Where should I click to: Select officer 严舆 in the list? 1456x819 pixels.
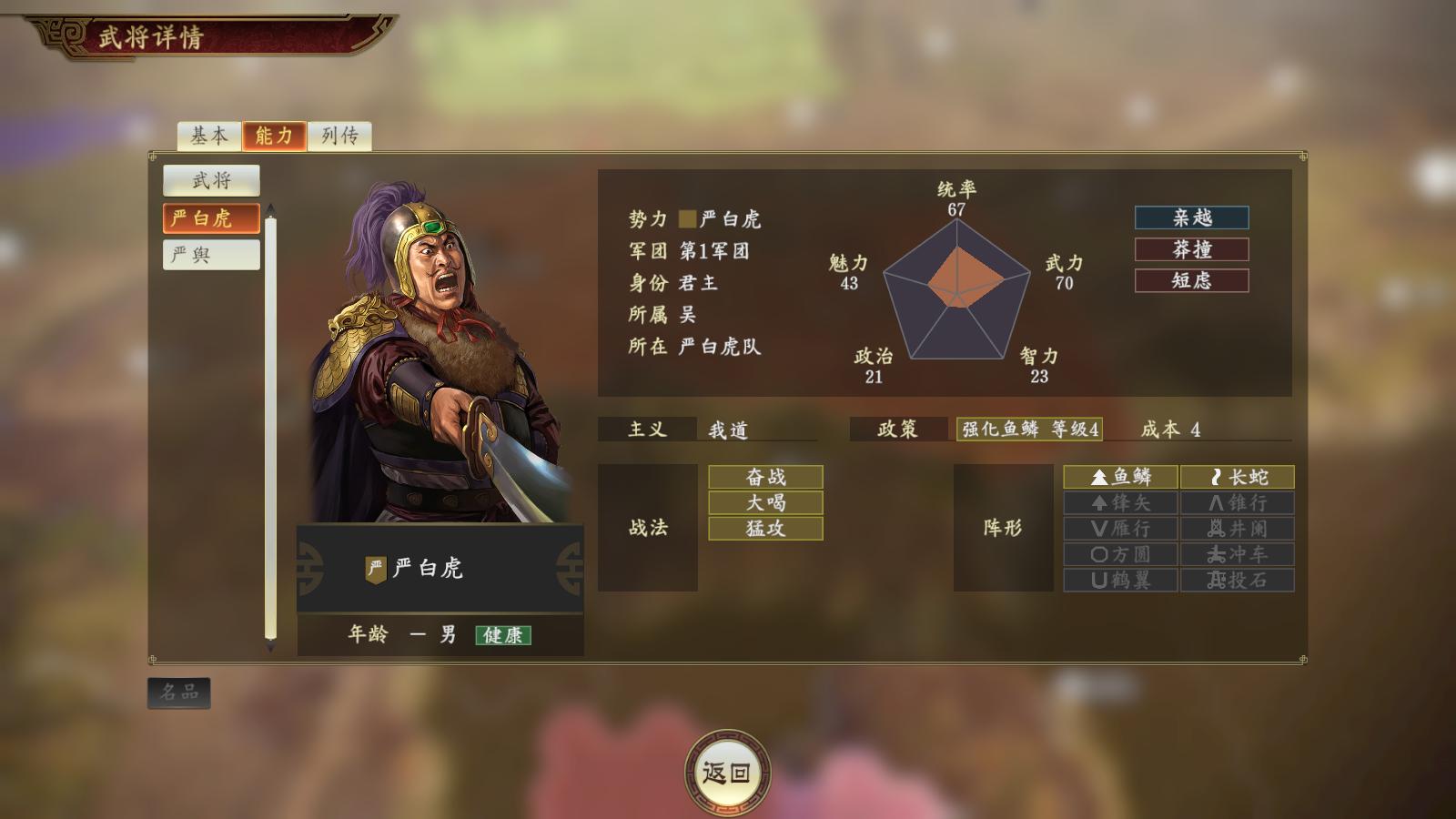tap(211, 255)
